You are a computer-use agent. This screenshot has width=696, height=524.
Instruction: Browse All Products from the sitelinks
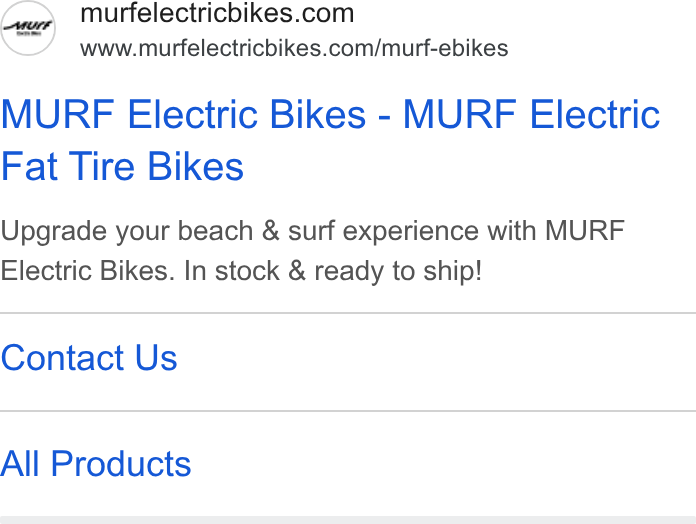pos(95,464)
